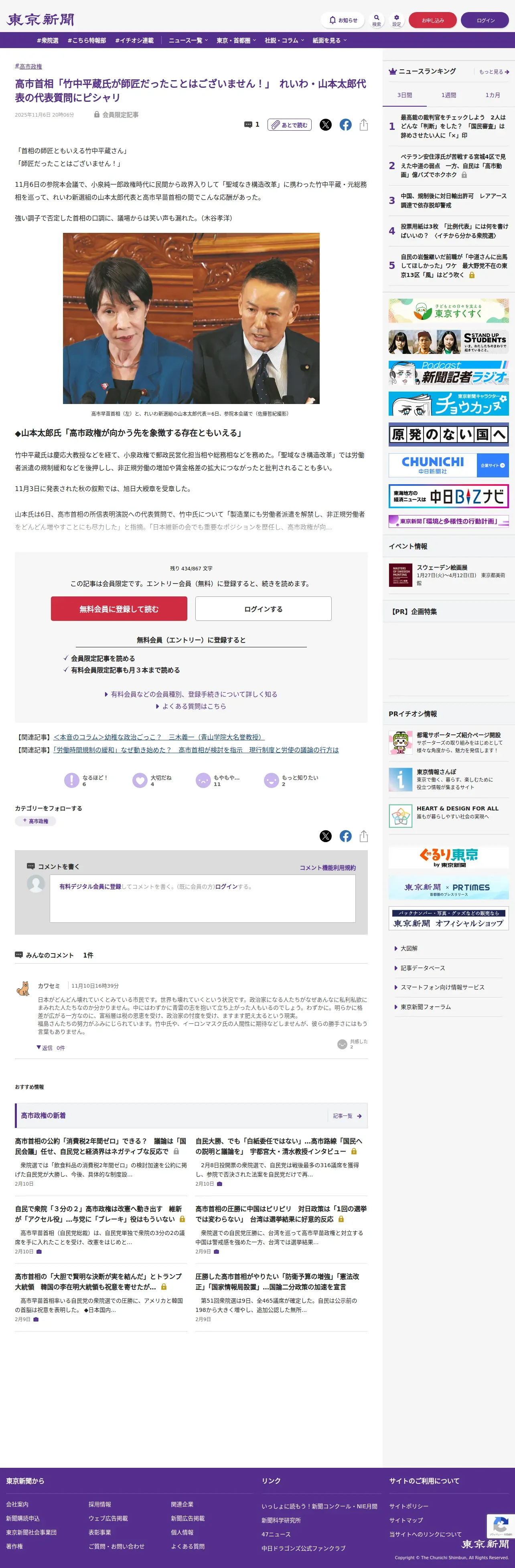Open footer link 会社案内
Screen dimensions: 515x1568
(17, 1504)
